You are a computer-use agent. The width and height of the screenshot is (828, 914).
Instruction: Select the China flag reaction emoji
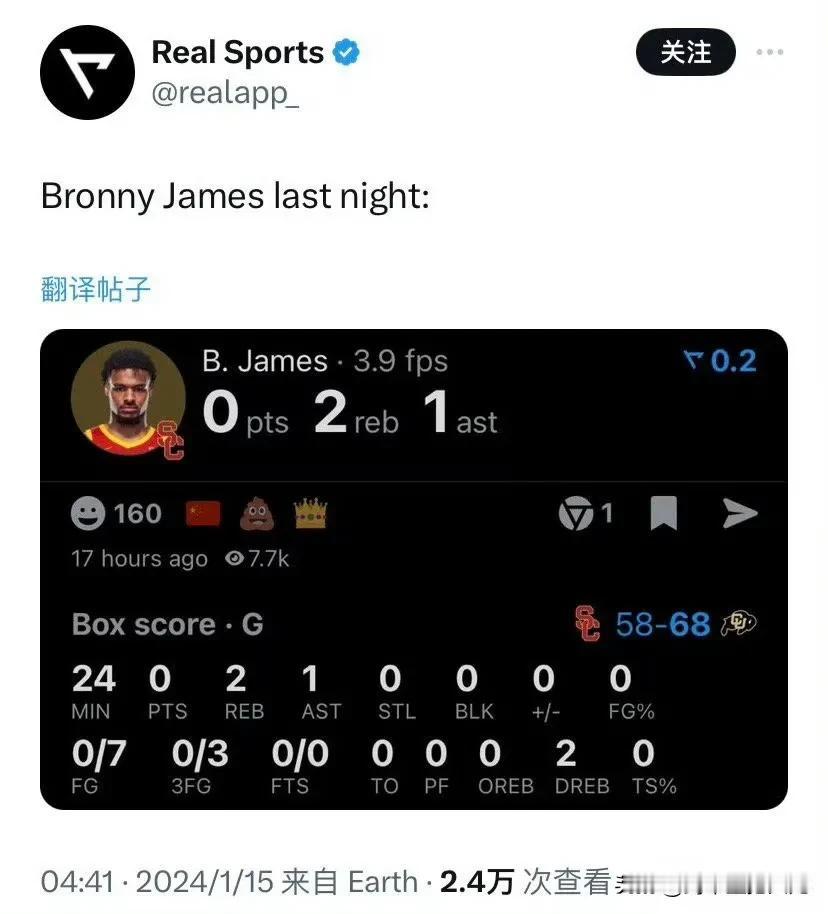coord(203,514)
